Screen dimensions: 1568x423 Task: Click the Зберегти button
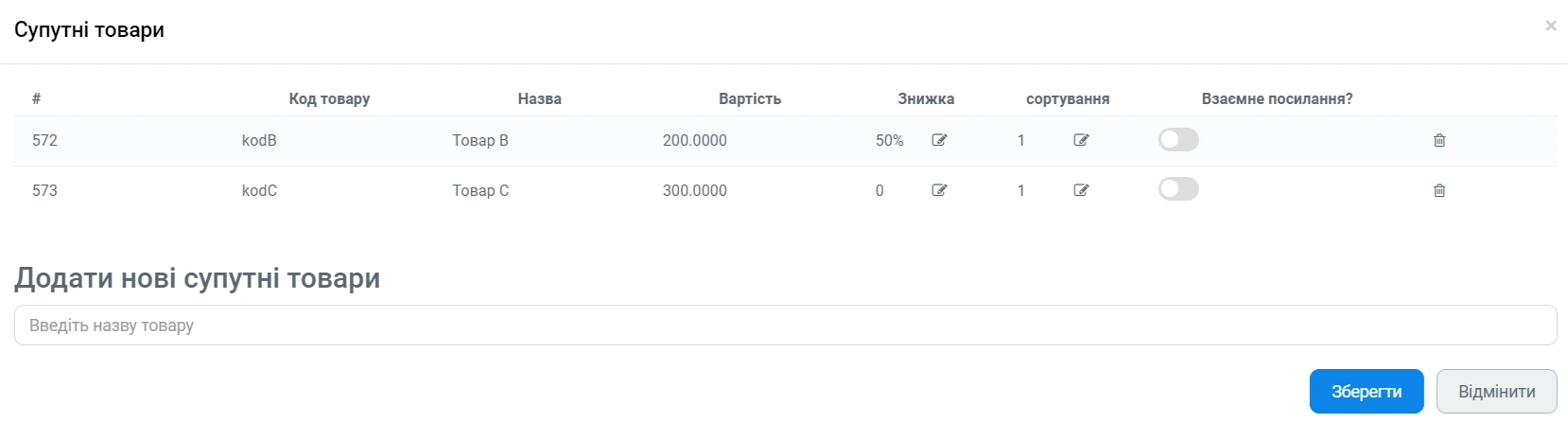[x=1366, y=391]
